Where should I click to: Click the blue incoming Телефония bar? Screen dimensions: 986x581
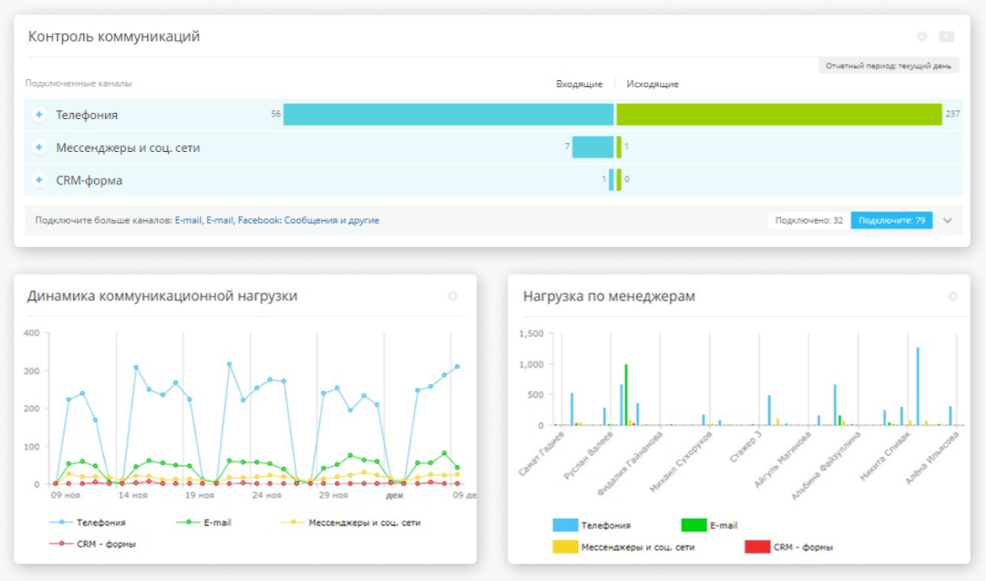tap(448, 114)
